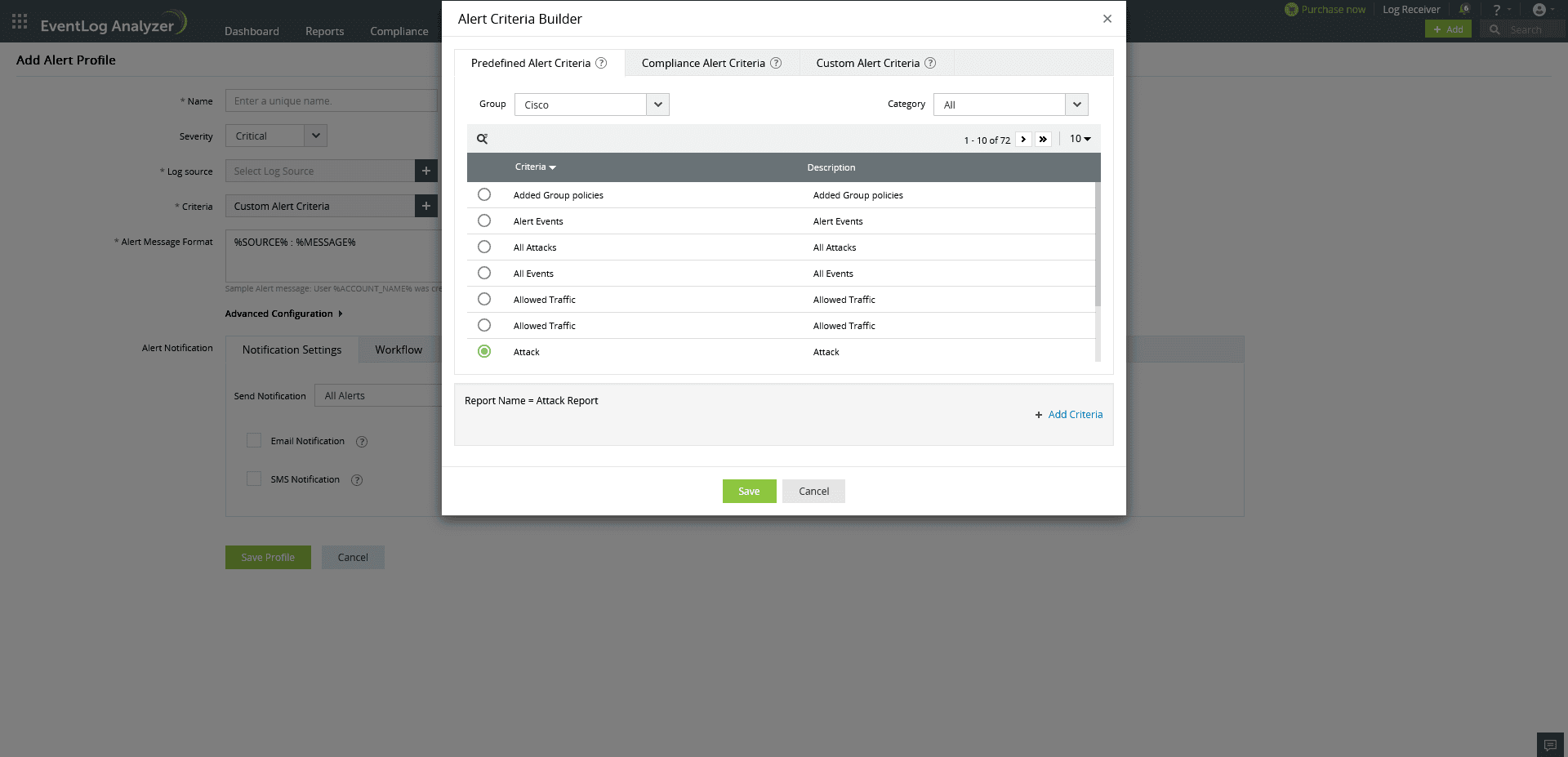Enable the SMS Notification checkbox

[254, 479]
